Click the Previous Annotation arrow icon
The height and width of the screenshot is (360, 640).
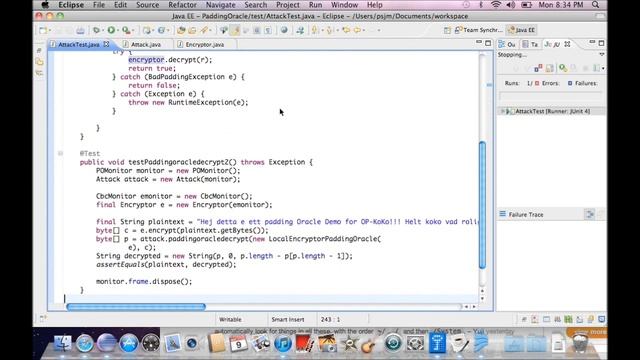click(x=329, y=30)
